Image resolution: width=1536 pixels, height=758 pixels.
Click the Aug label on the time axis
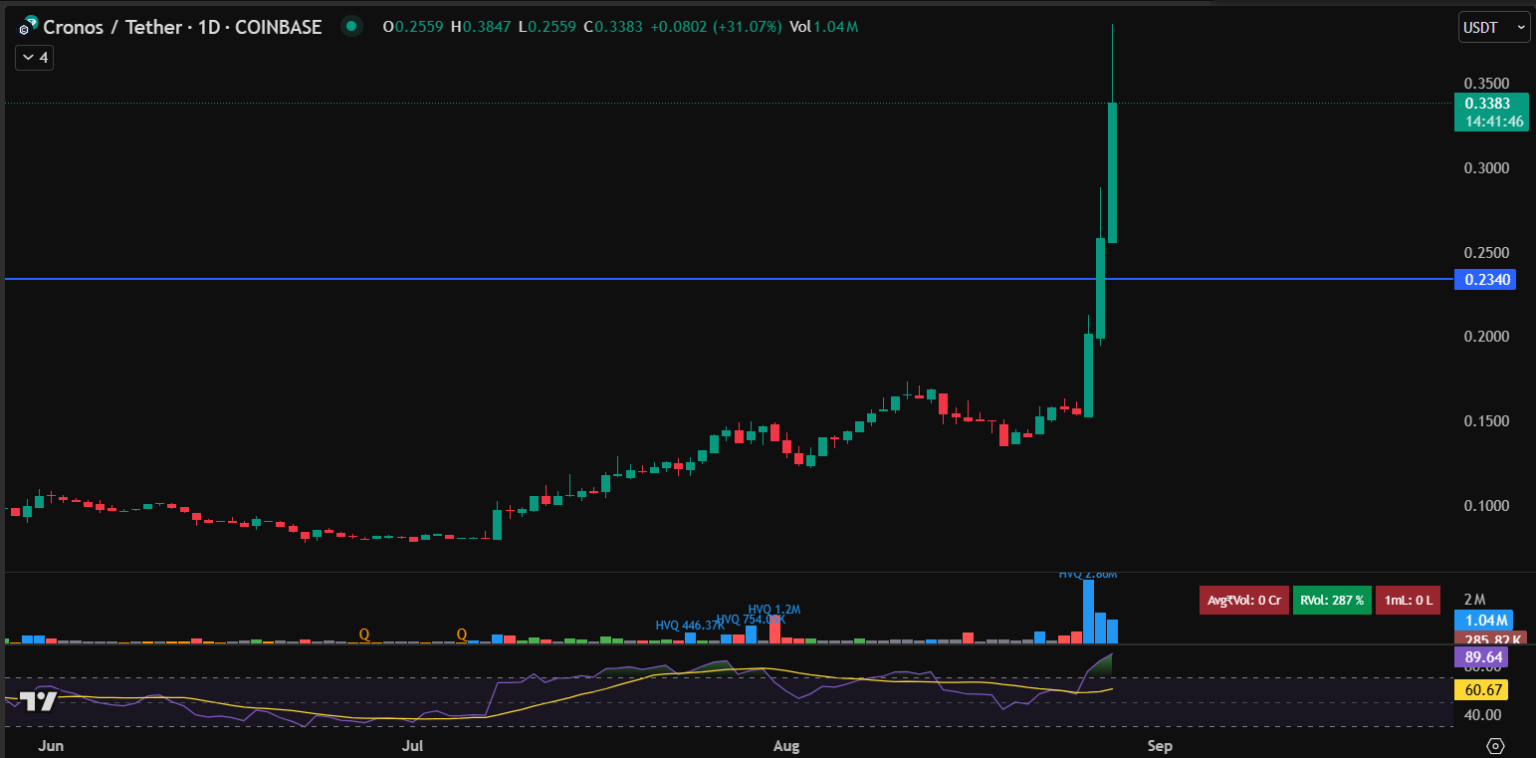(787, 746)
